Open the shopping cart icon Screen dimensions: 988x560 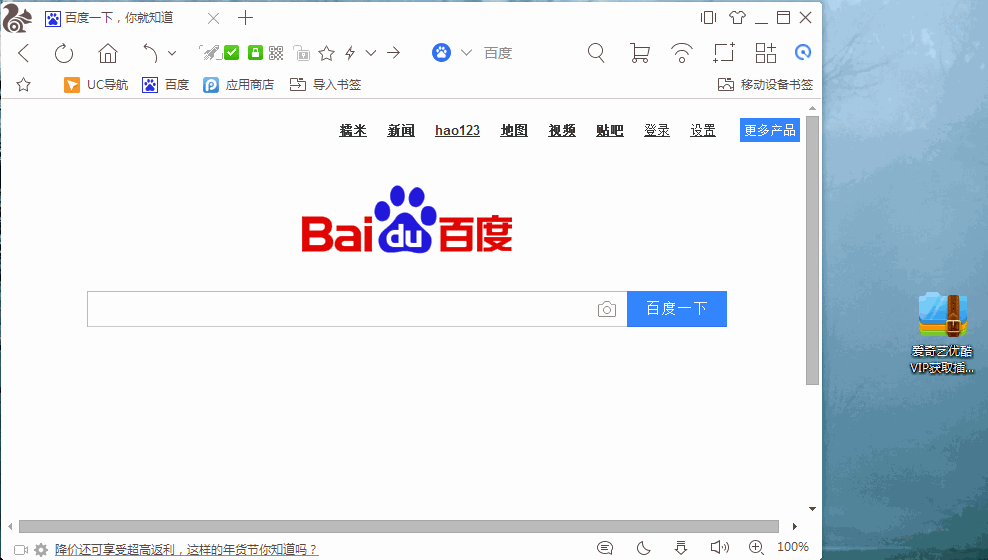[640, 53]
